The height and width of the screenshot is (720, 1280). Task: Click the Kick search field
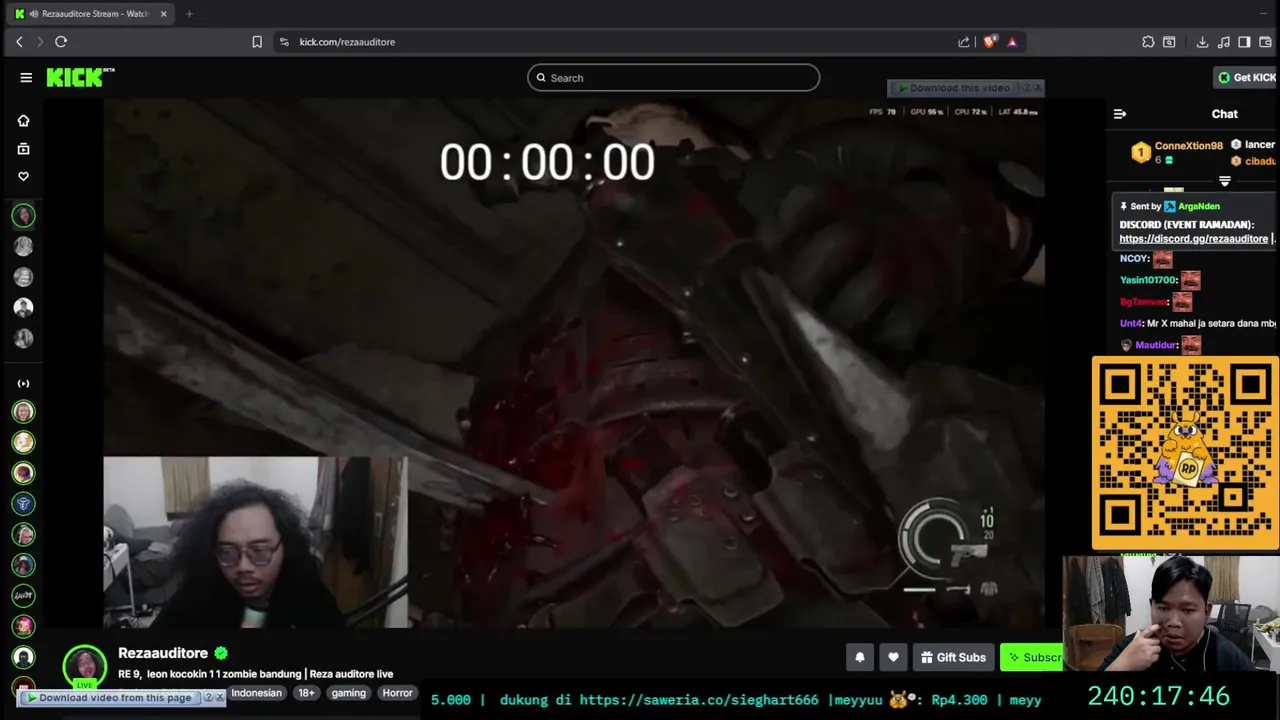(673, 78)
